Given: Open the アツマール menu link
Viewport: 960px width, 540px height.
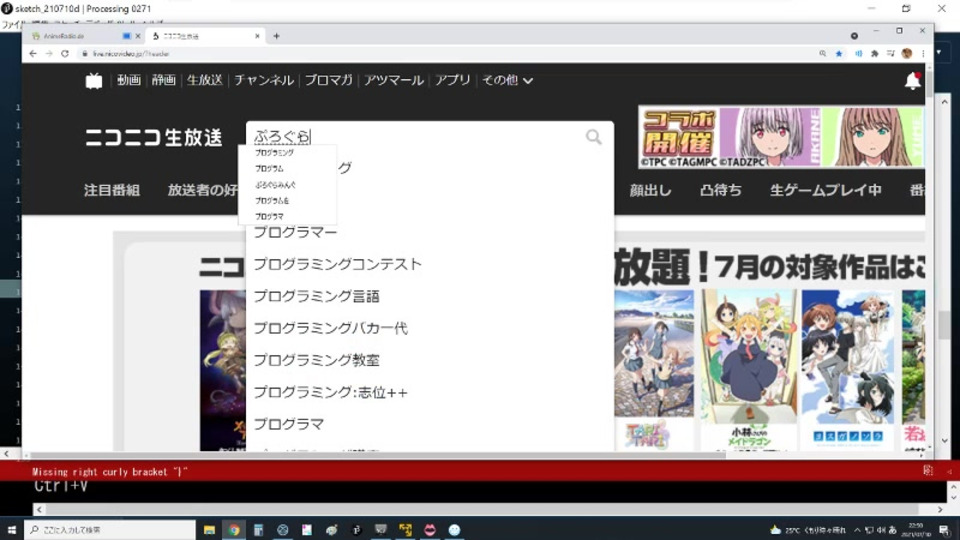Looking at the screenshot, I should click(394, 80).
